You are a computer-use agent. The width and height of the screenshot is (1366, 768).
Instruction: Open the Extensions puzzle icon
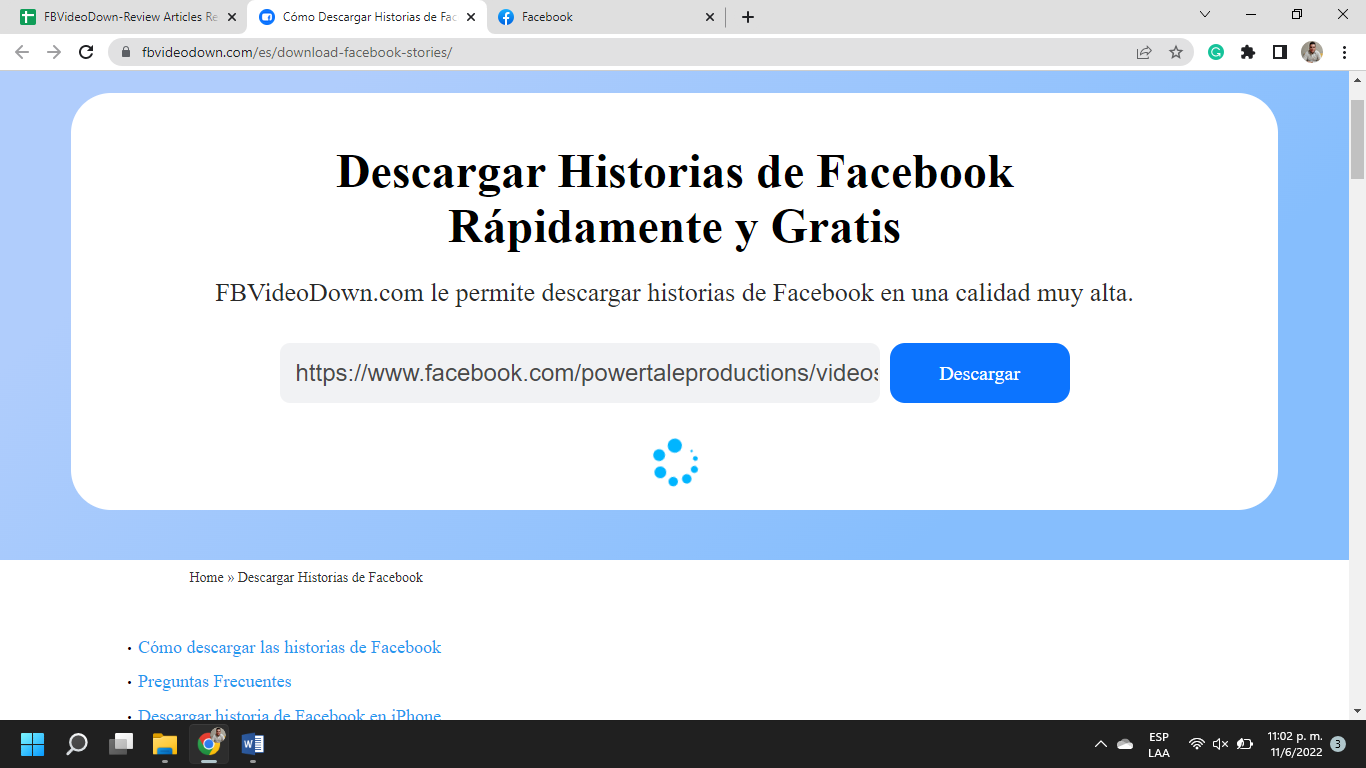click(x=1248, y=52)
